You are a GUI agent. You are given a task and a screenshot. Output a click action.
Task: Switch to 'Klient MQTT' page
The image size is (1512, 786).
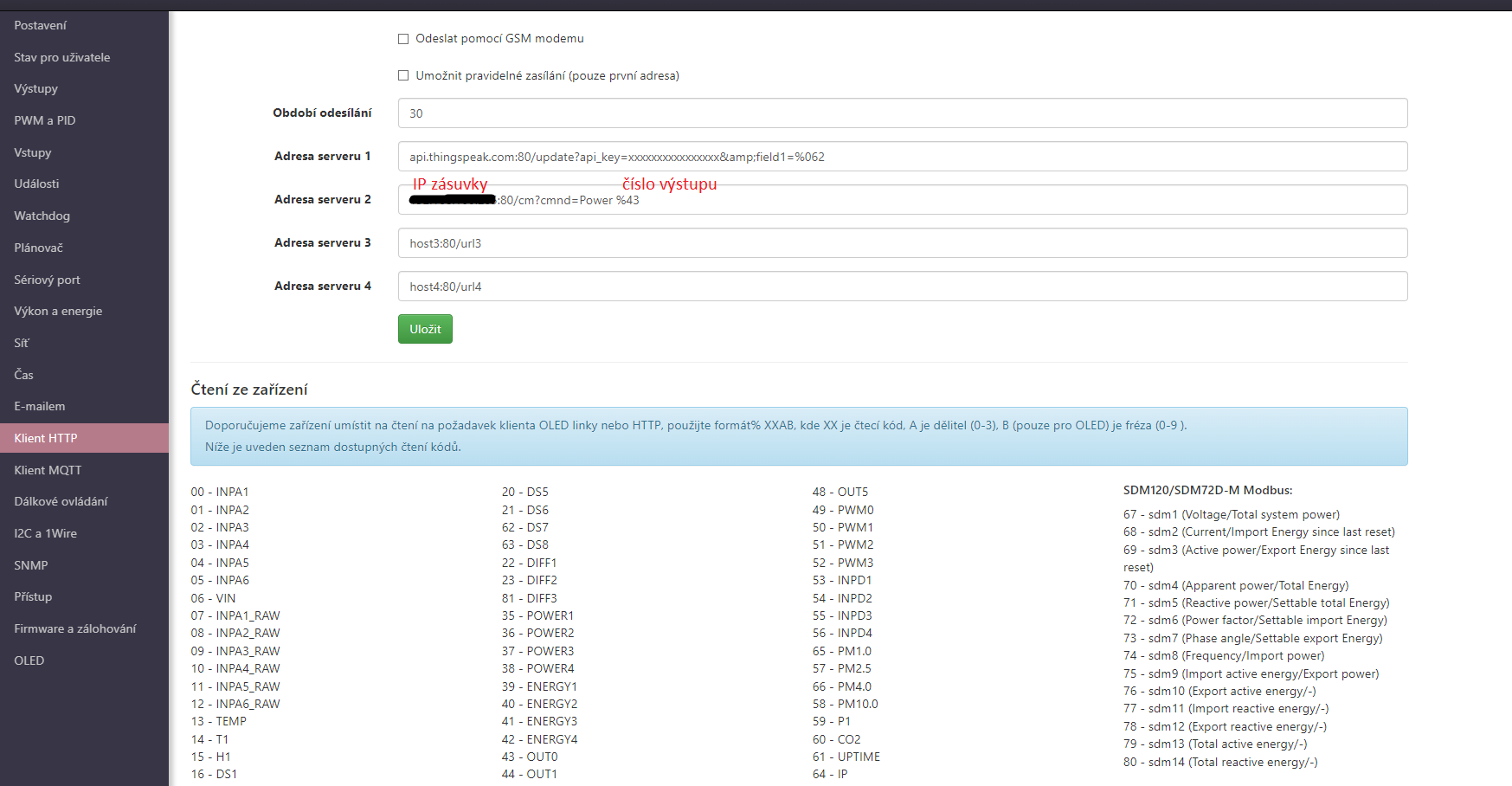[x=48, y=470]
